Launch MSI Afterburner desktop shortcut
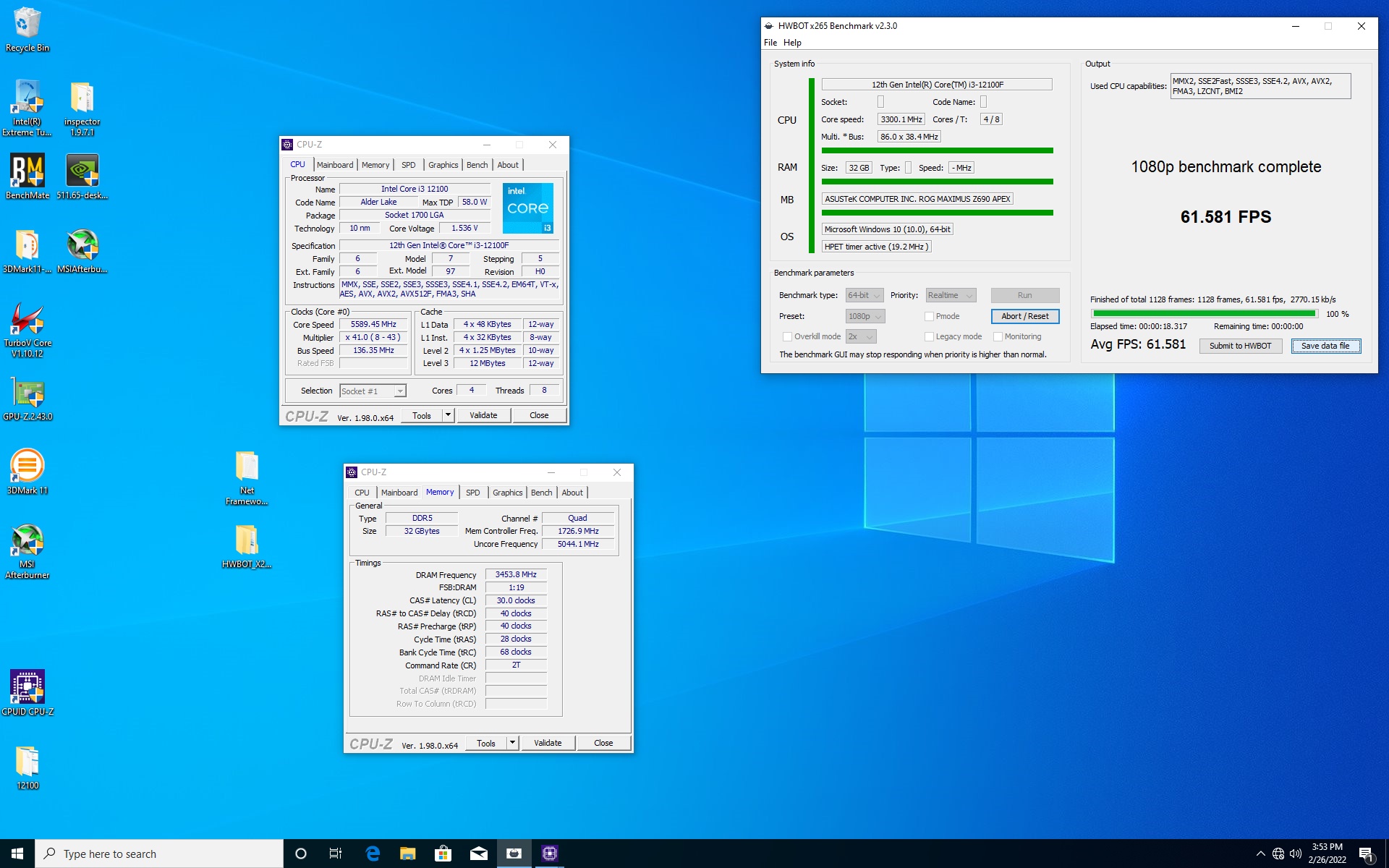The image size is (1389, 868). pos(27,552)
